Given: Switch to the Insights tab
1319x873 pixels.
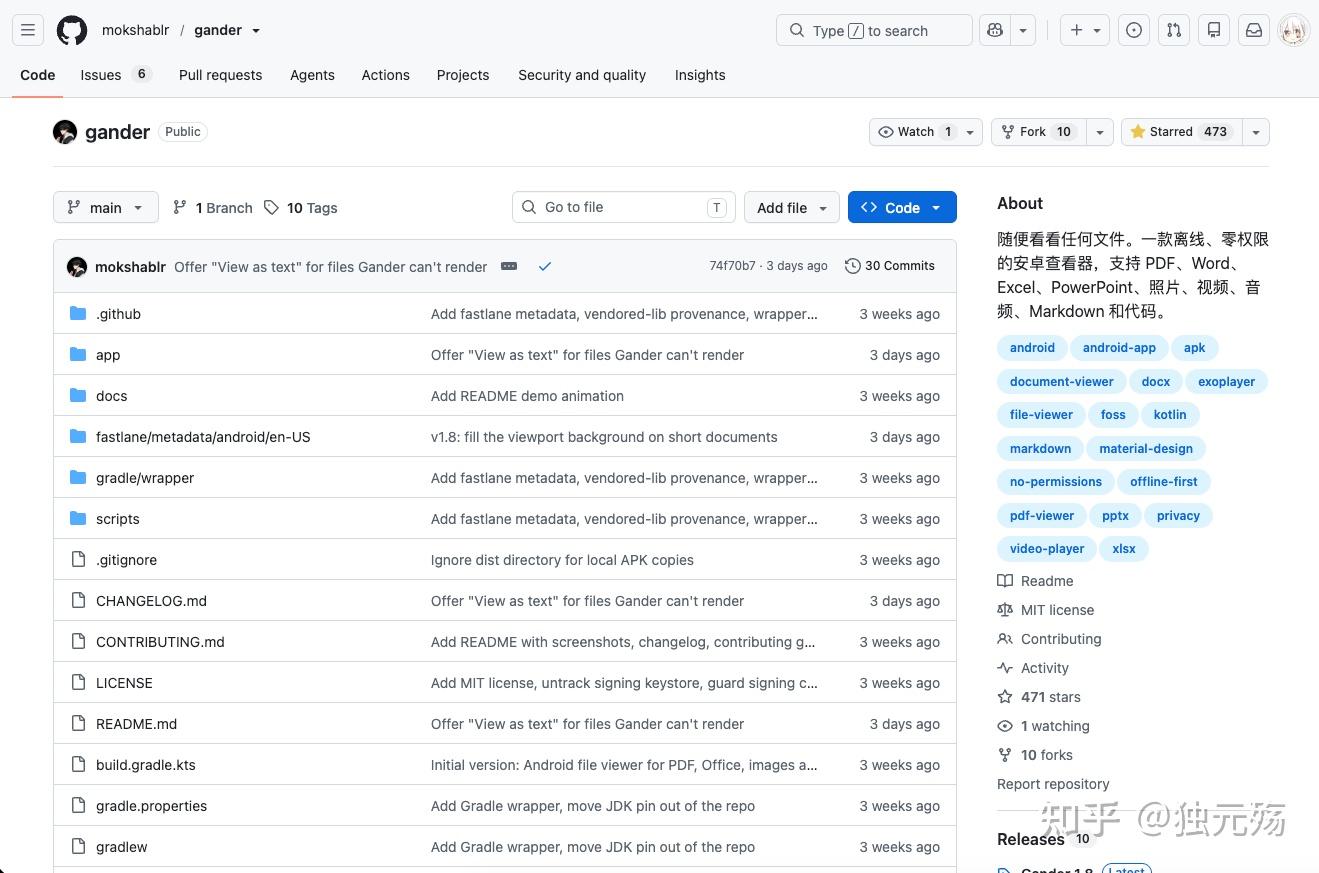Looking at the screenshot, I should [700, 75].
